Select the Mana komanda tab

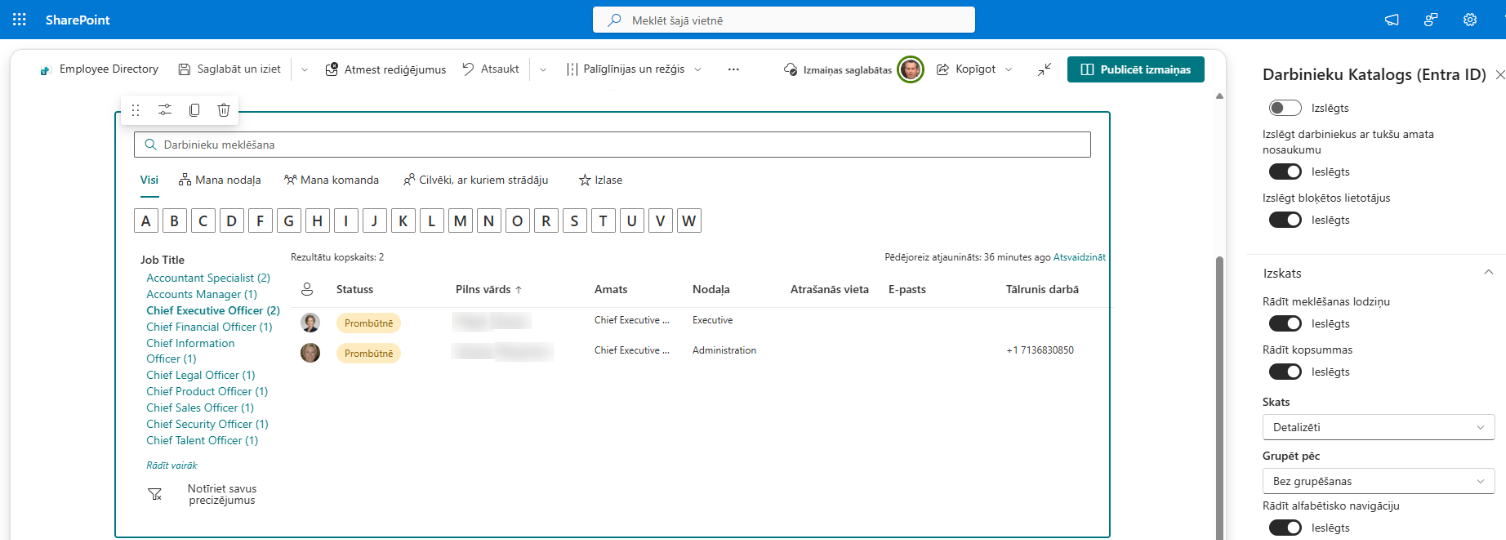coord(331,180)
